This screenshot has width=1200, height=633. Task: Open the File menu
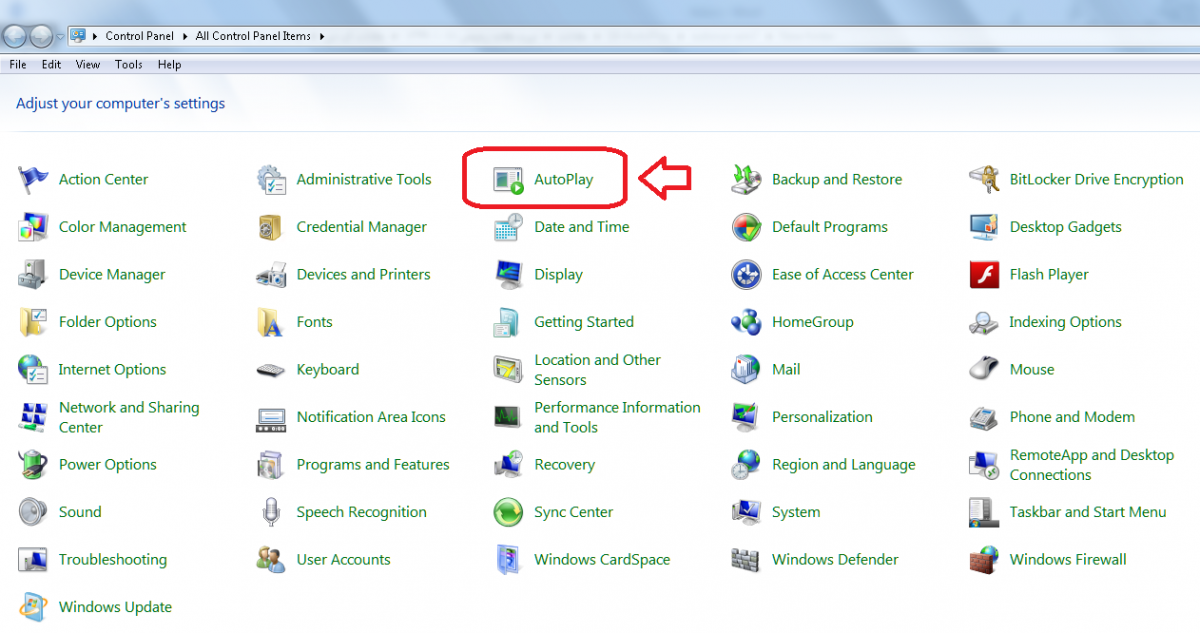(x=18, y=64)
